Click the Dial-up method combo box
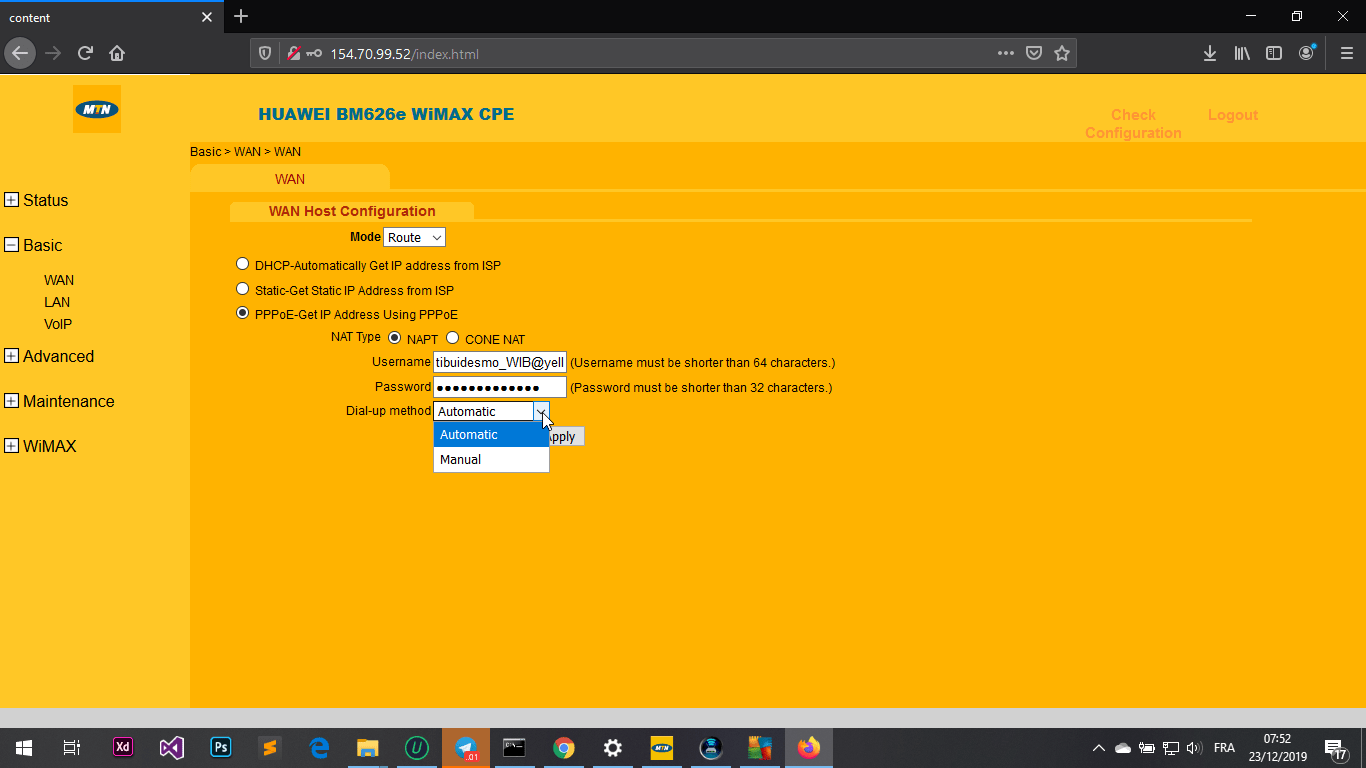This screenshot has height=768, width=1366. 491,411
